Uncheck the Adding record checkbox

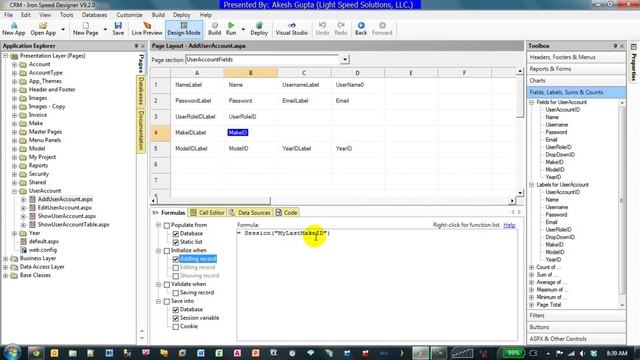[x=176, y=259]
